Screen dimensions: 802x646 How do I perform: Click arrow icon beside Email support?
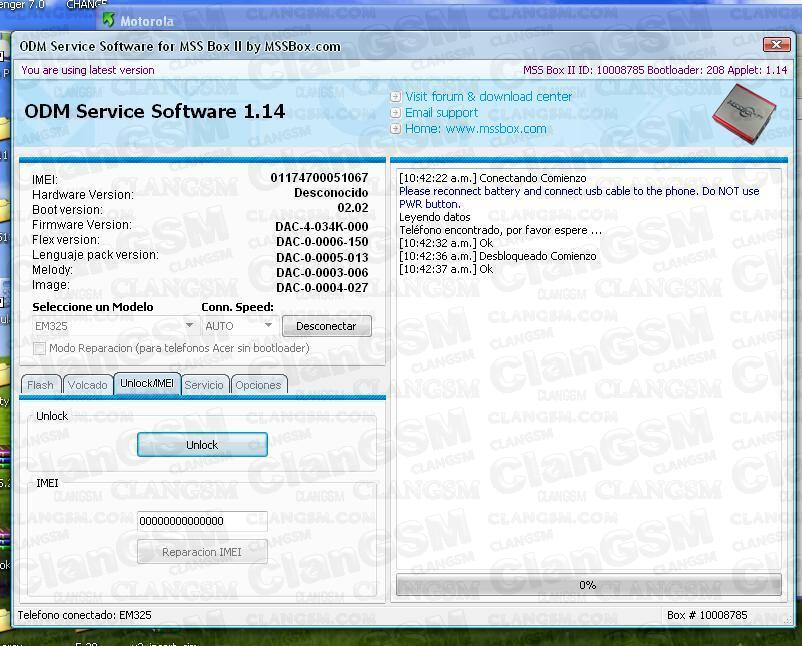[x=395, y=113]
